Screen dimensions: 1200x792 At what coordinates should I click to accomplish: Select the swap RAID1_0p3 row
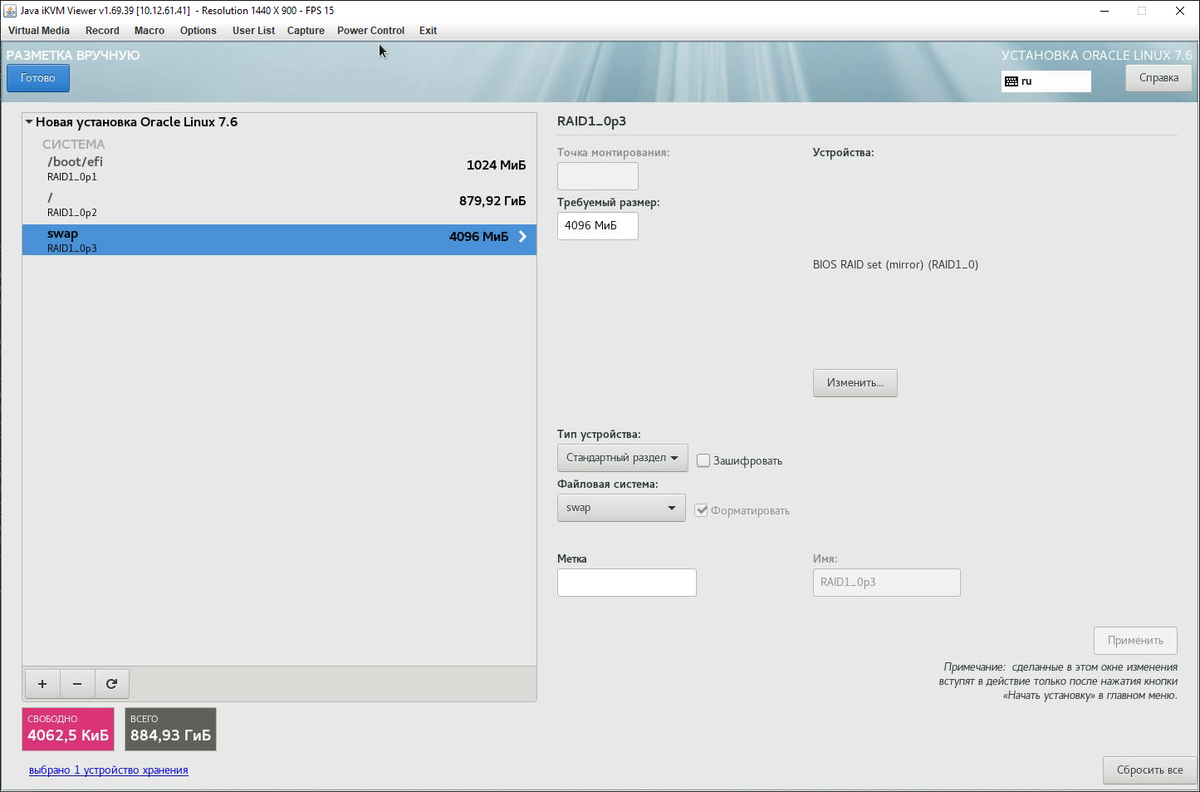(279, 240)
